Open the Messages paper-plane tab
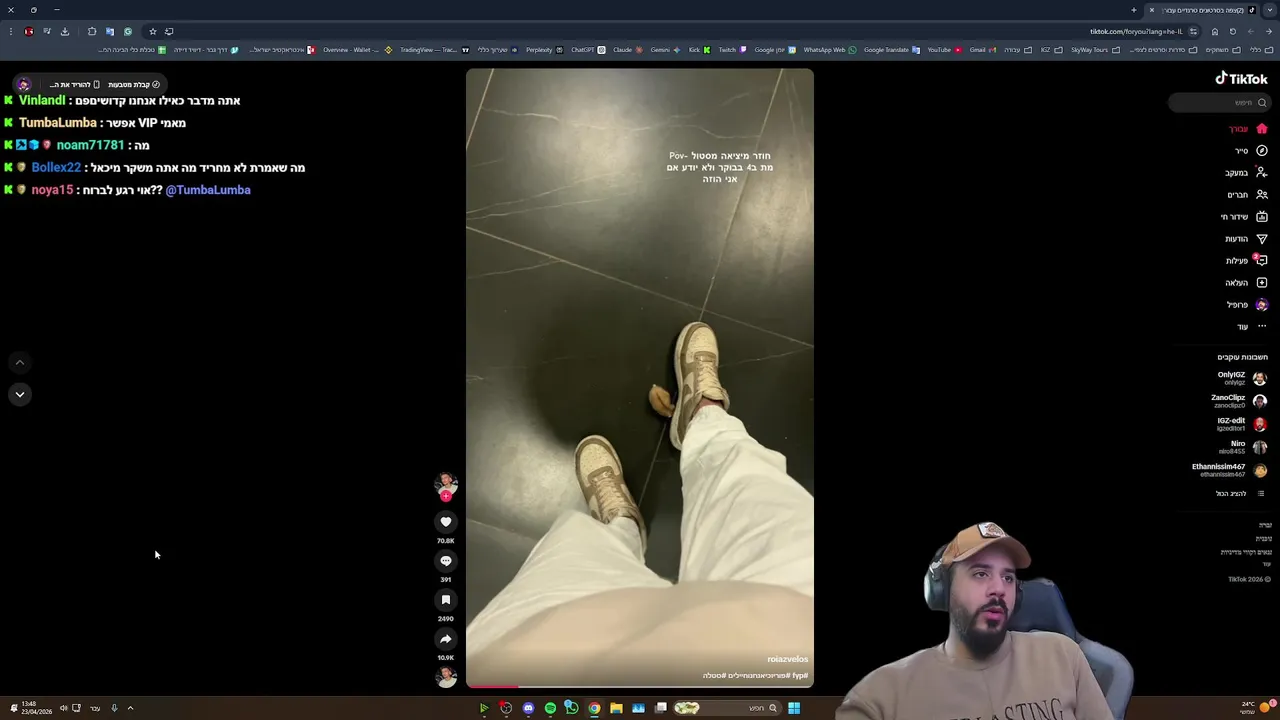Viewport: 1280px width, 720px height. click(1247, 239)
